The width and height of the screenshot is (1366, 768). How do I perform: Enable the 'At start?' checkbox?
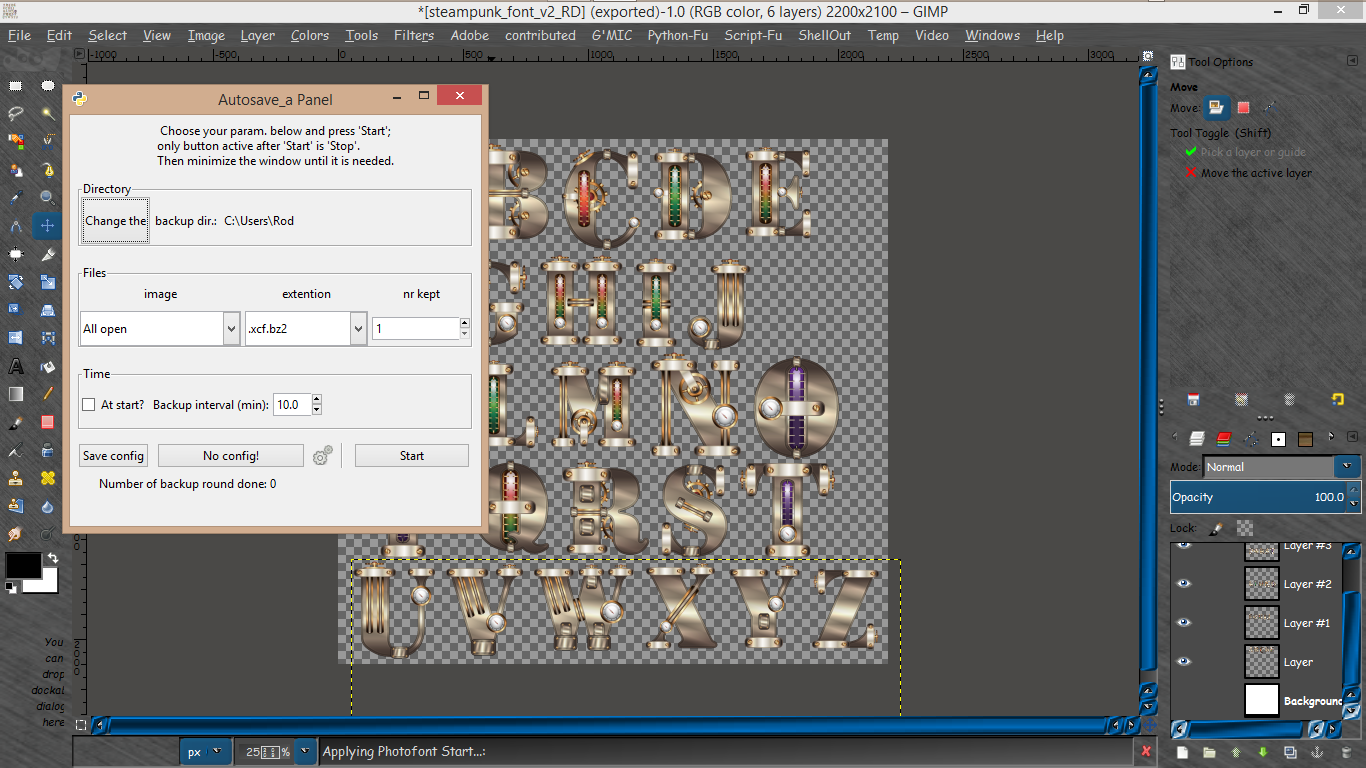click(88, 405)
